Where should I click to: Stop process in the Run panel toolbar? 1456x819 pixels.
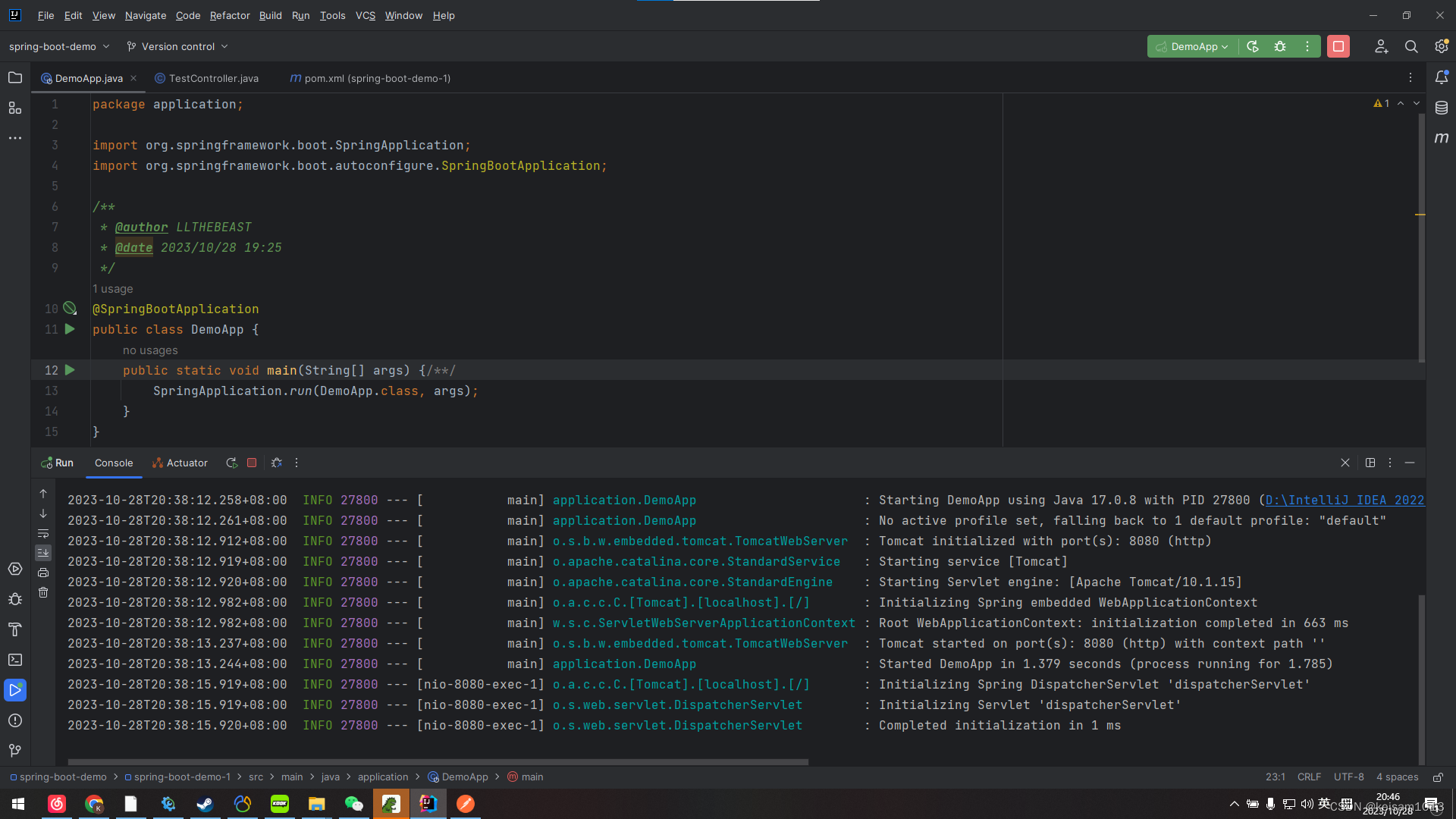(x=252, y=463)
